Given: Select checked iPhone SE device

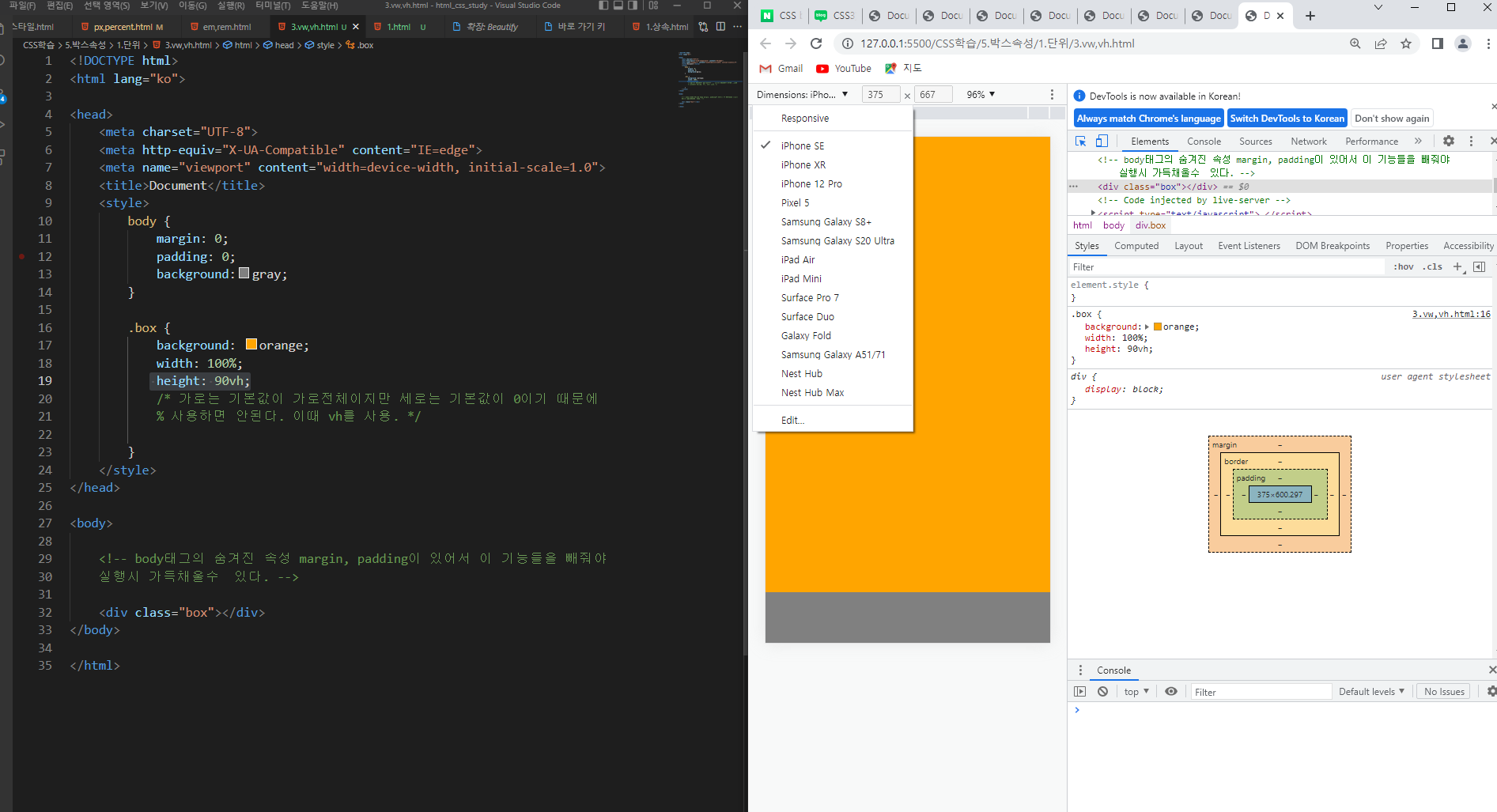Looking at the screenshot, I should coord(802,145).
